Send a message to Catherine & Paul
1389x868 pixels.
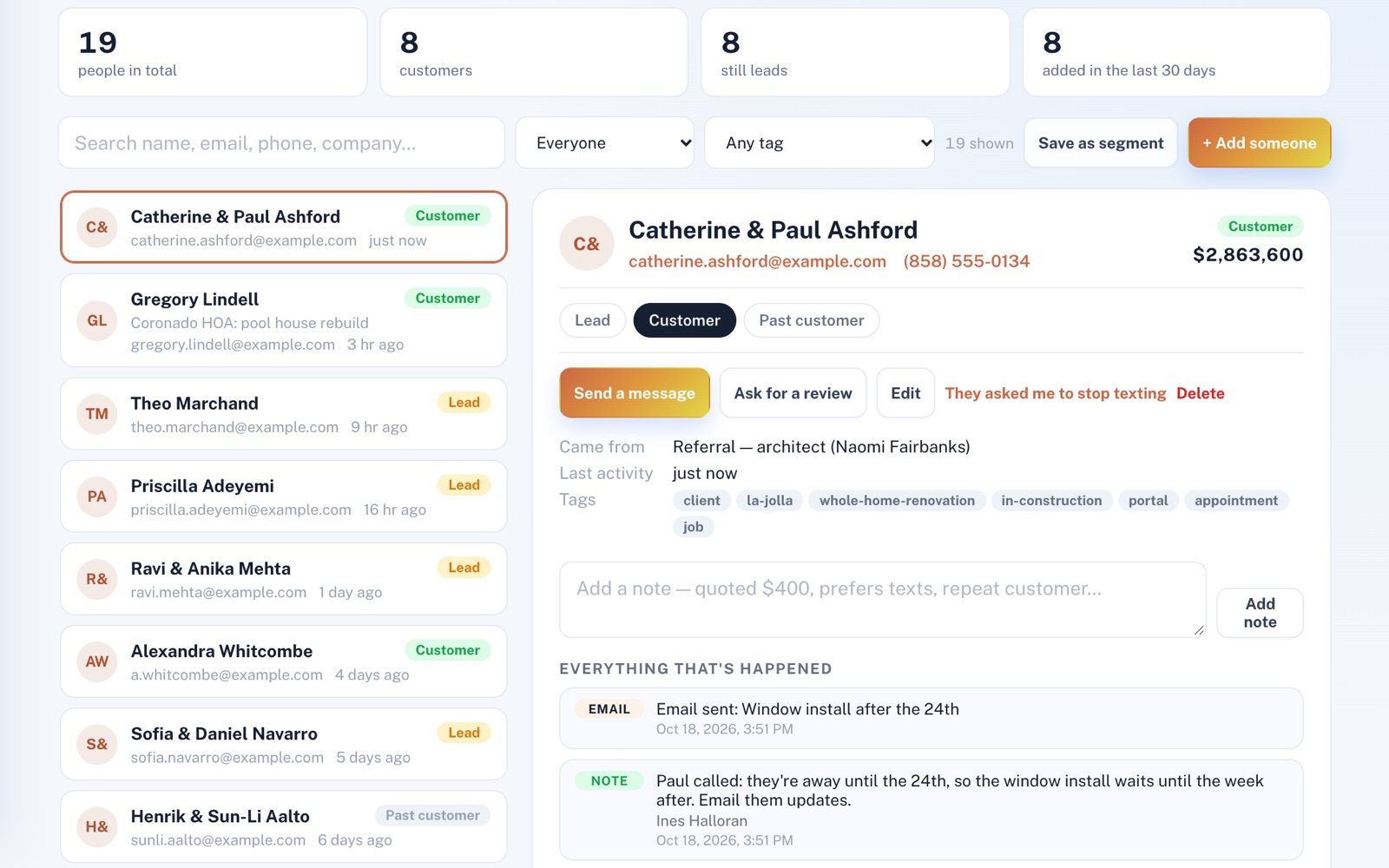point(635,393)
